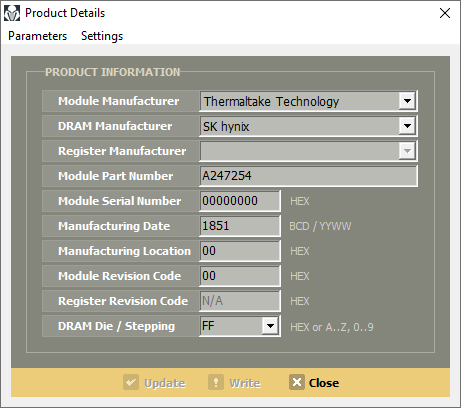The width and height of the screenshot is (461, 408).
Task: Click the Close button
Action: coord(314,382)
